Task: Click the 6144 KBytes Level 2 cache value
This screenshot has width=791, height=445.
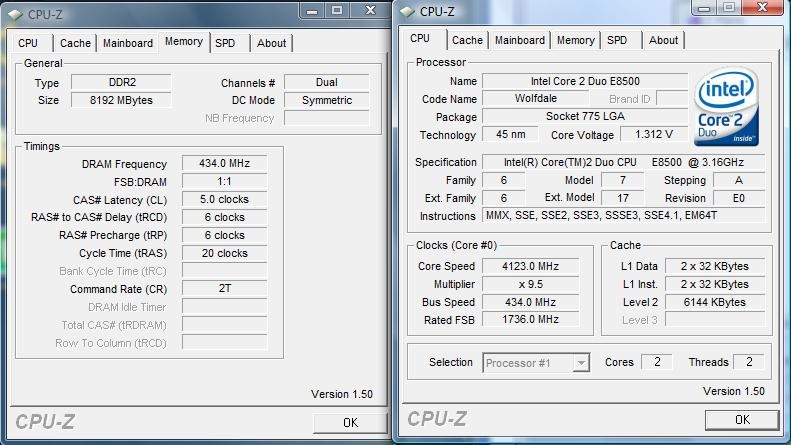Action: coord(715,302)
